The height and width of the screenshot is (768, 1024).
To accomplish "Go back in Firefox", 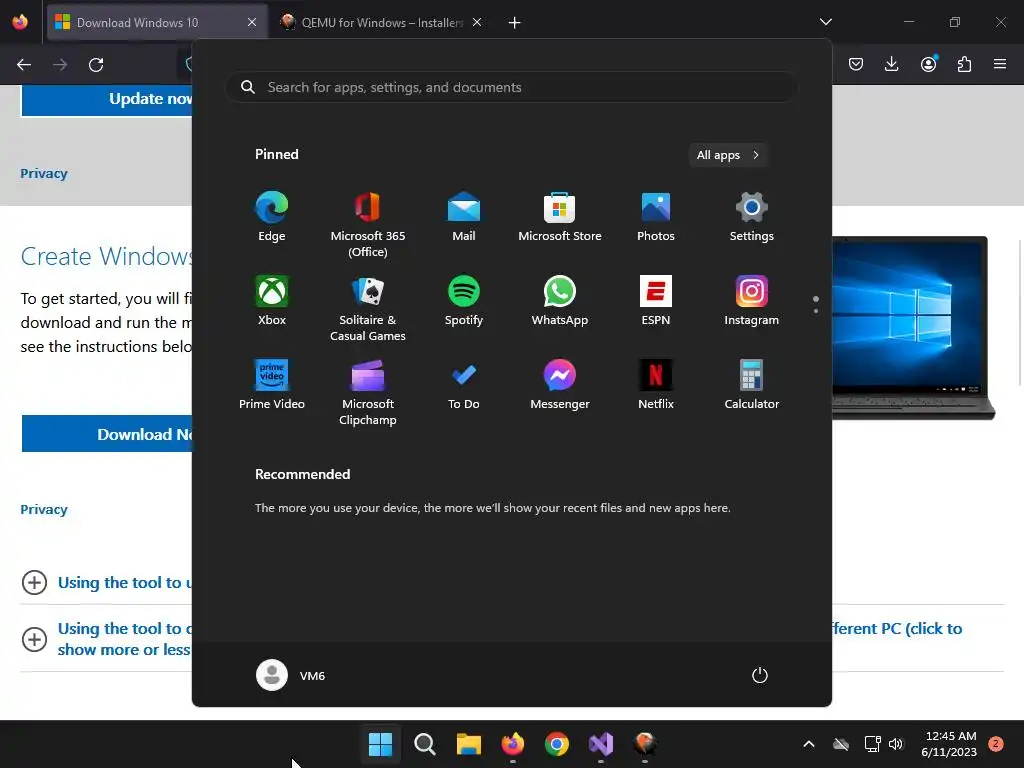I will pos(24,65).
